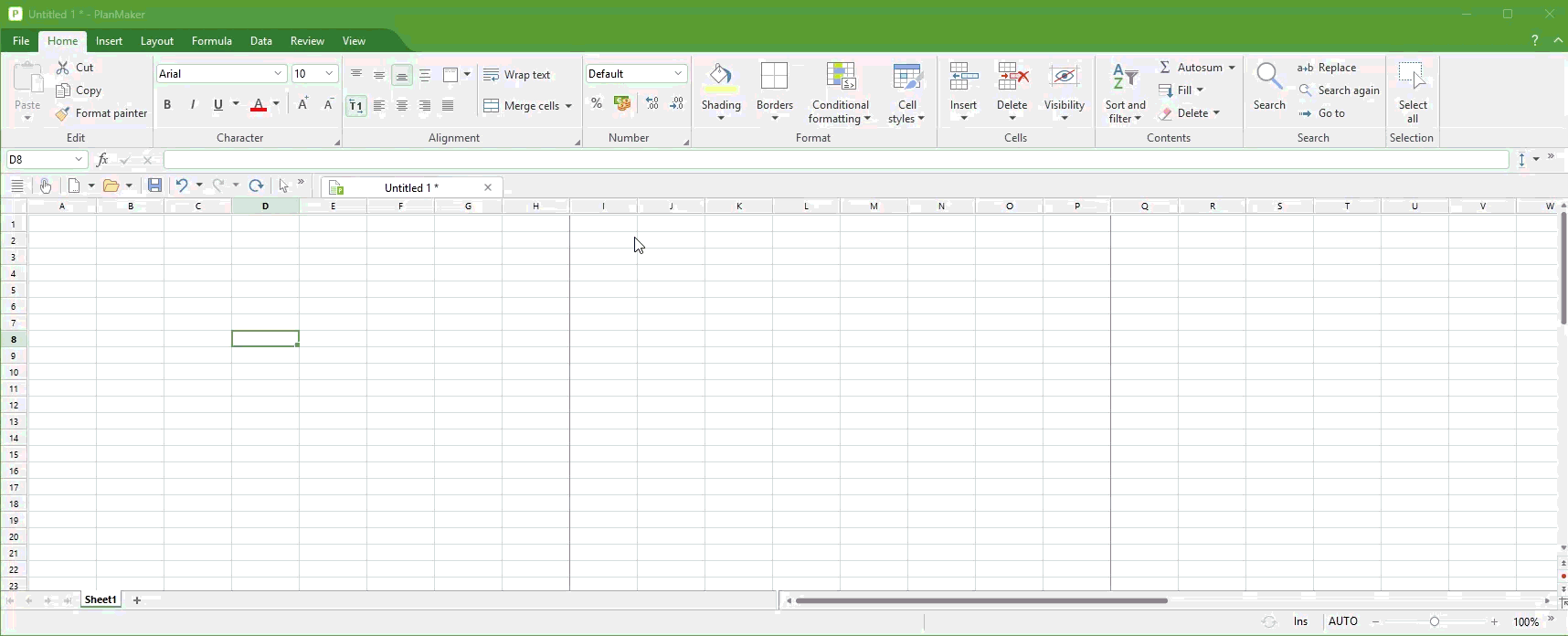Increase the font size

[303, 105]
